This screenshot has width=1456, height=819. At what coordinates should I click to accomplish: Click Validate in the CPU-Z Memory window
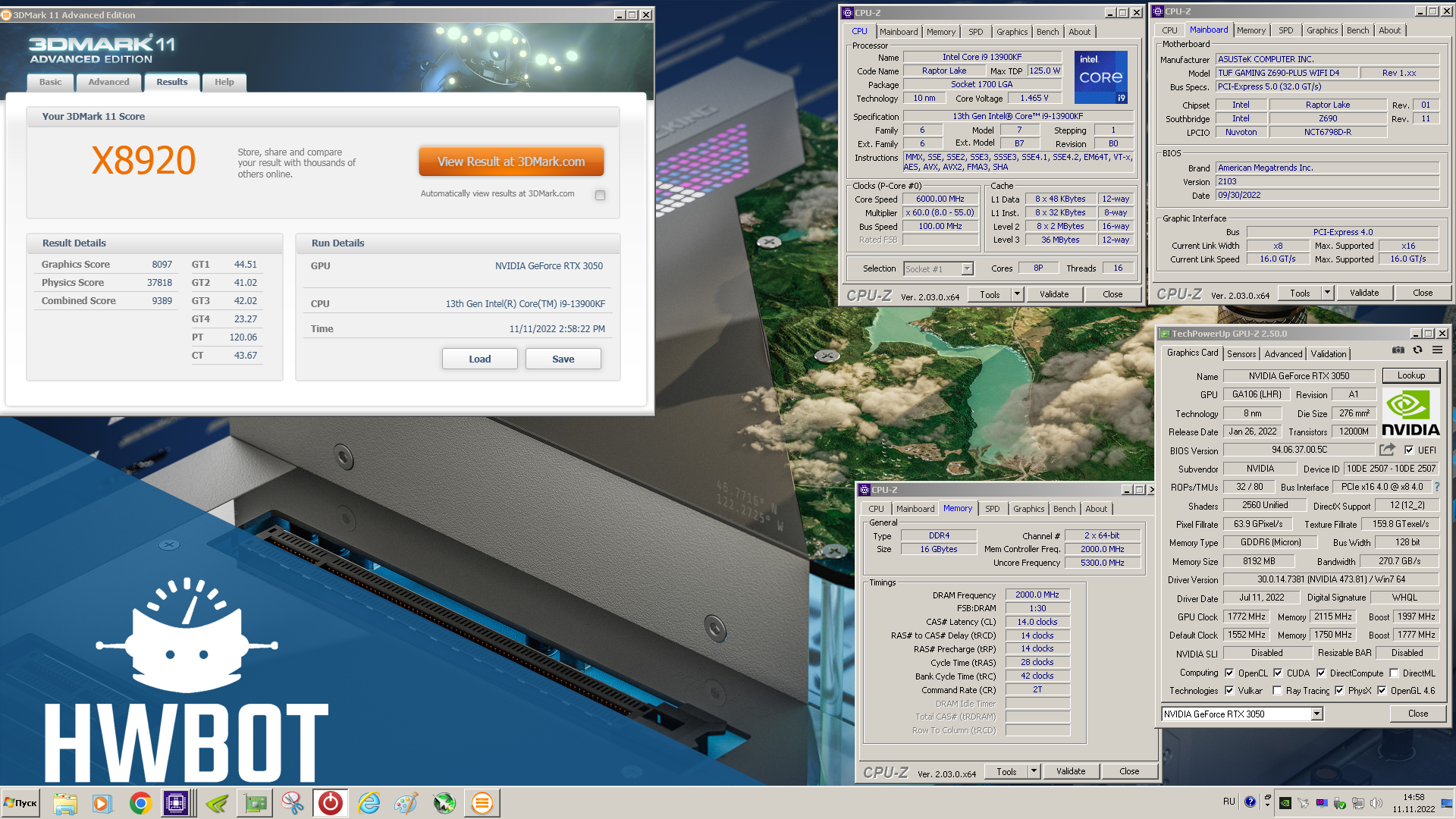[1071, 771]
